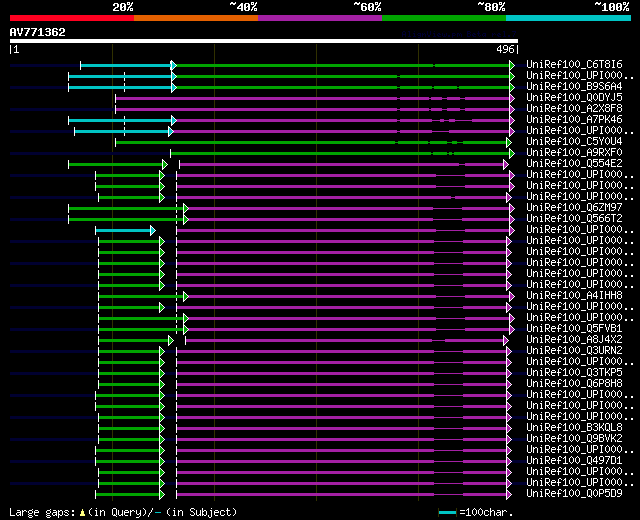640x520 pixels.
Task: Click the purple alignment bar of UniRef100_A2X8F8
Action: pos(313,109)
